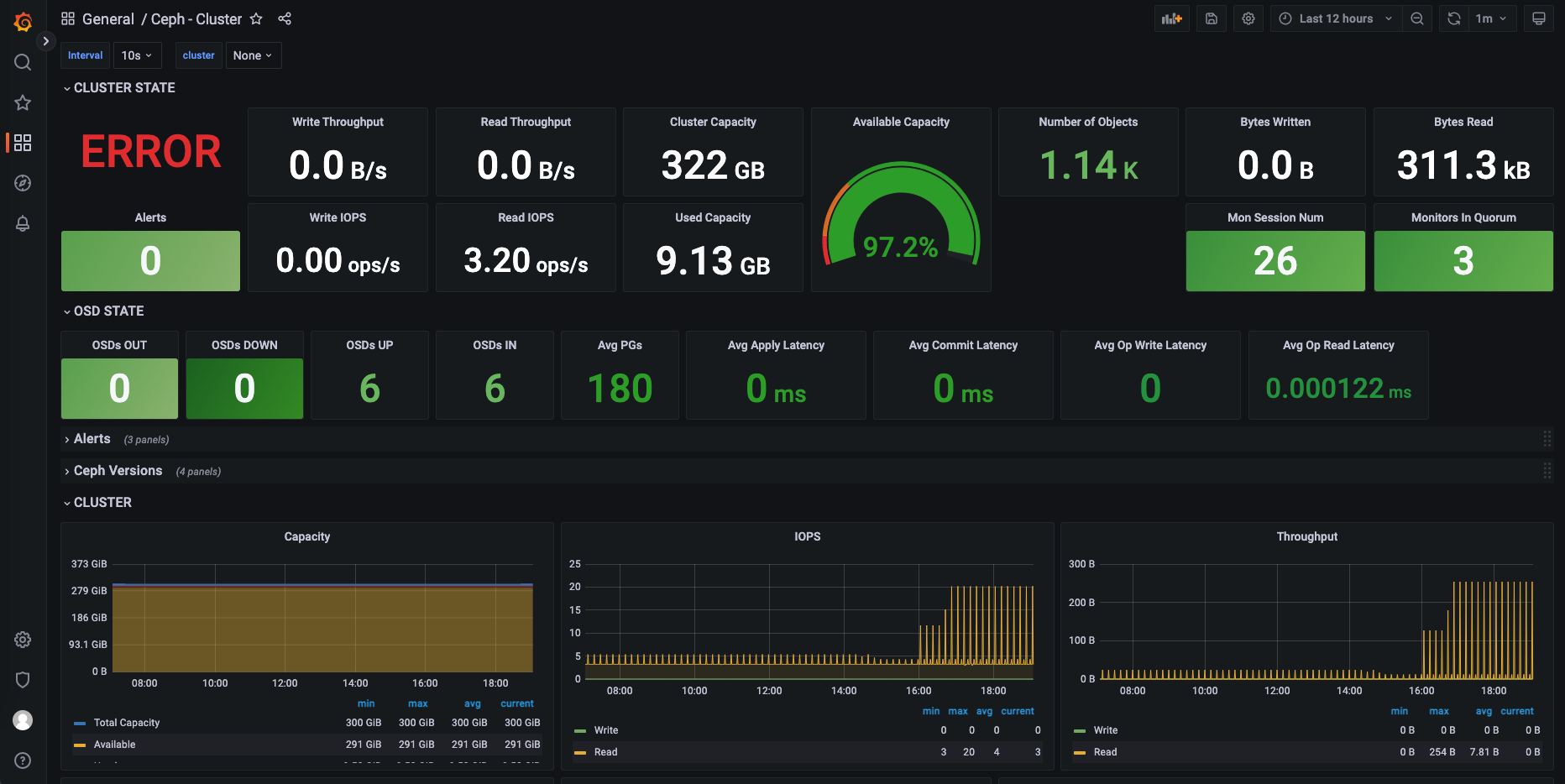Star the Ceph - Cluster dashboard
Image resolution: width=1565 pixels, height=784 pixels.
pyautogui.click(x=256, y=18)
